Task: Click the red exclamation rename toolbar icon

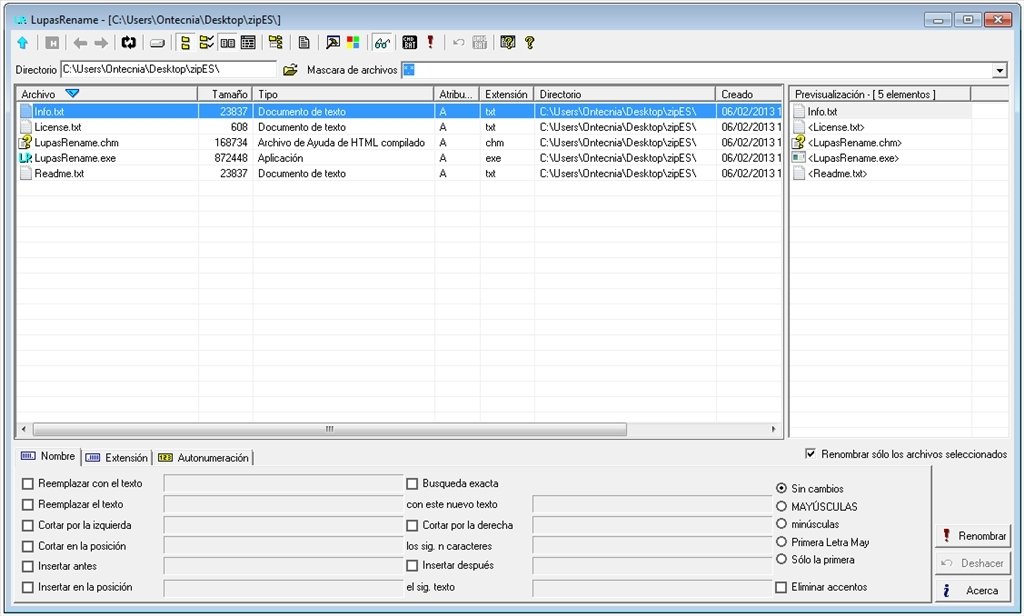Action: 430,42
